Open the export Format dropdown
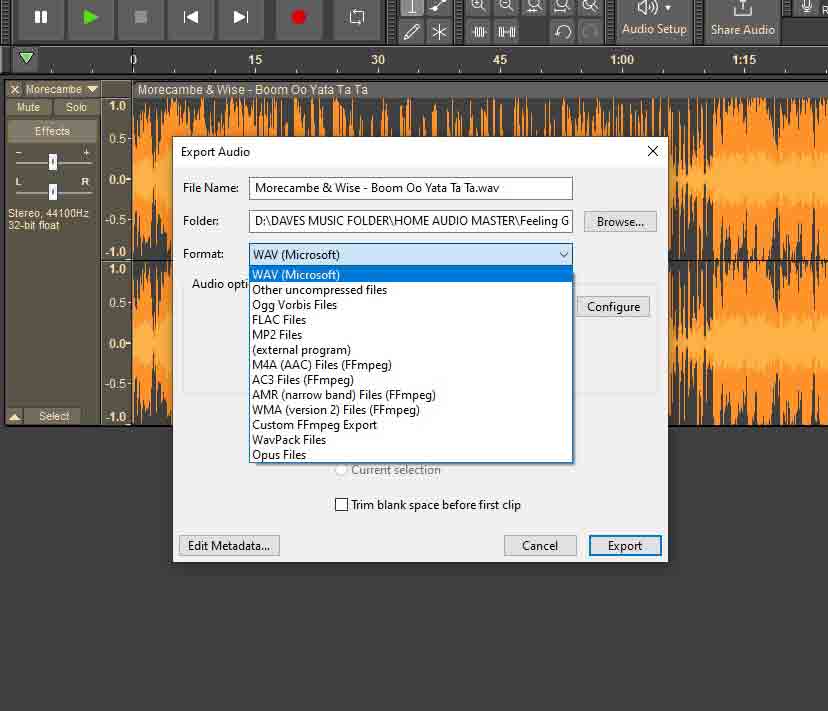This screenshot has width=828, height=711. coord(564,254)
